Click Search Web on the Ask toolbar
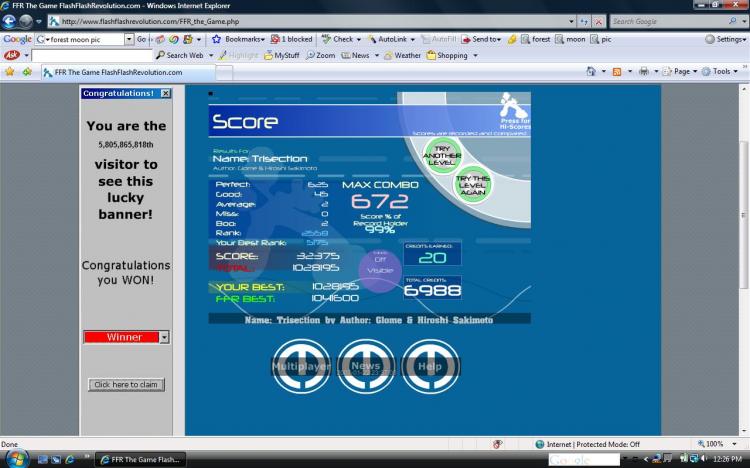Viewport: 750px width, 468px height. 180,56
